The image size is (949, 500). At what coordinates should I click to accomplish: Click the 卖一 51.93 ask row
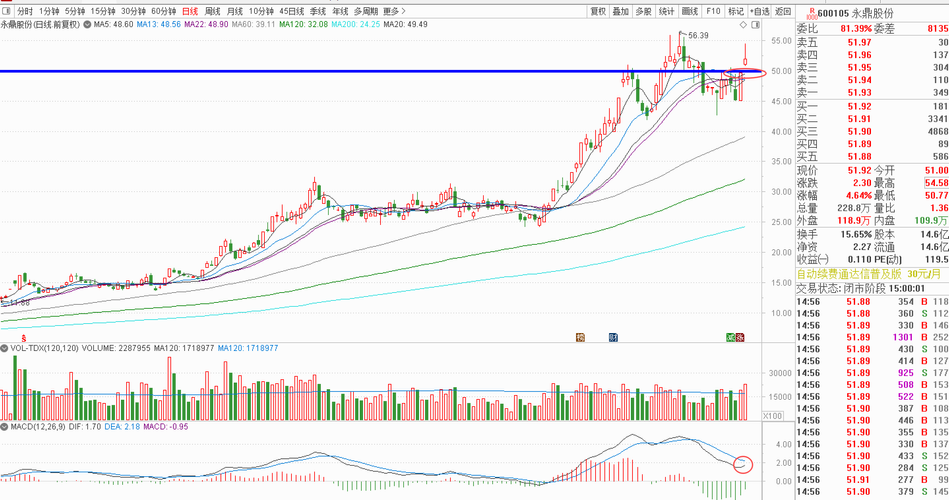[872, 93]
